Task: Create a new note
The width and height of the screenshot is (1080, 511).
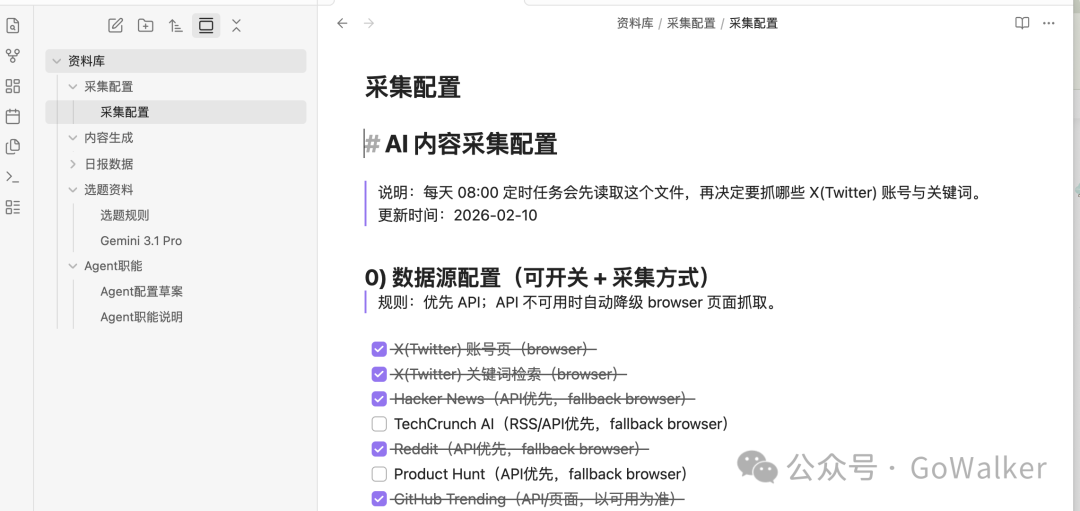Action: tap(116, 26)
